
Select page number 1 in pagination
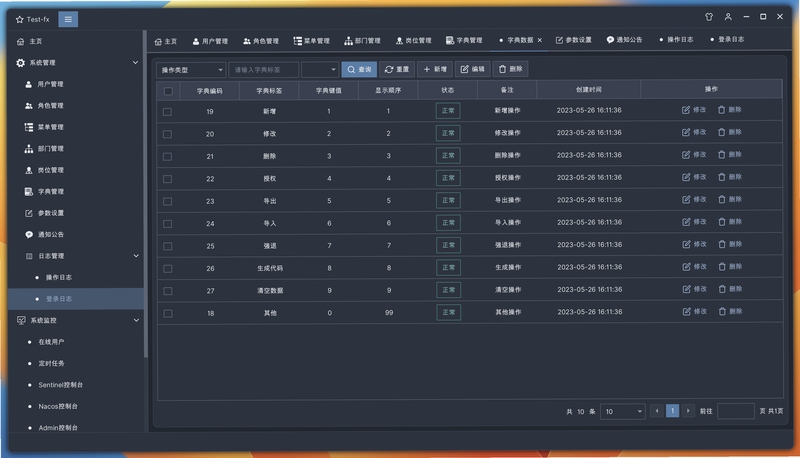pos(672,411)
